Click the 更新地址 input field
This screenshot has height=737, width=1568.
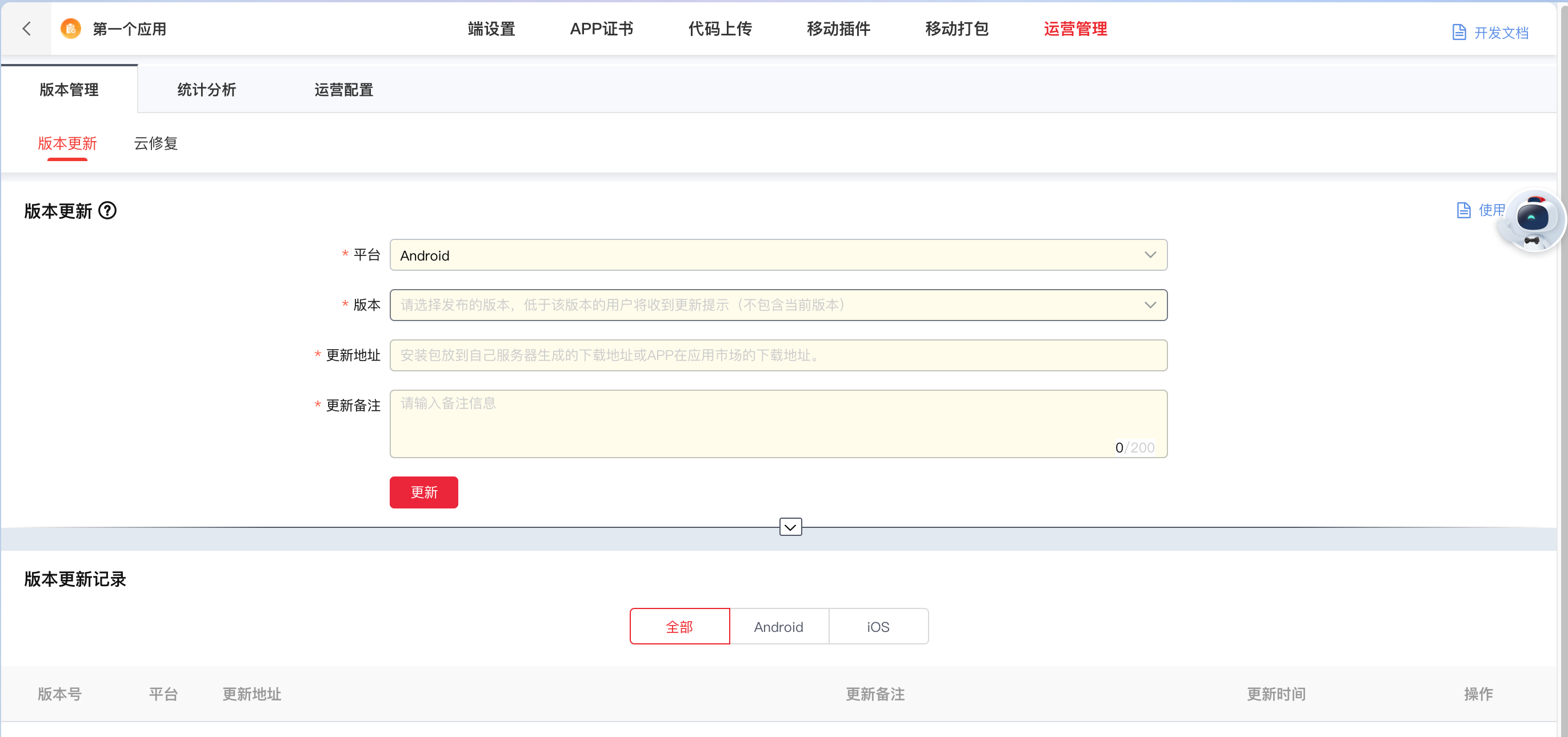click(778, 355)
